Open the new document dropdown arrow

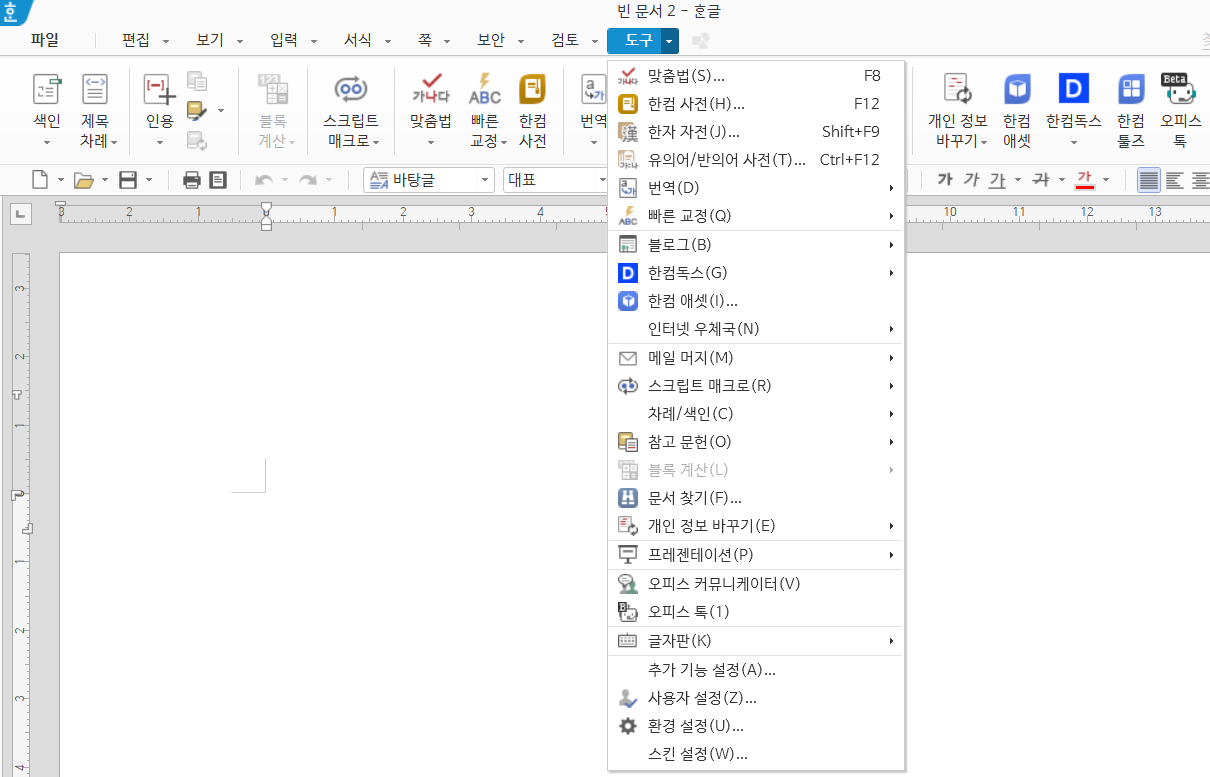coord(61,180)
